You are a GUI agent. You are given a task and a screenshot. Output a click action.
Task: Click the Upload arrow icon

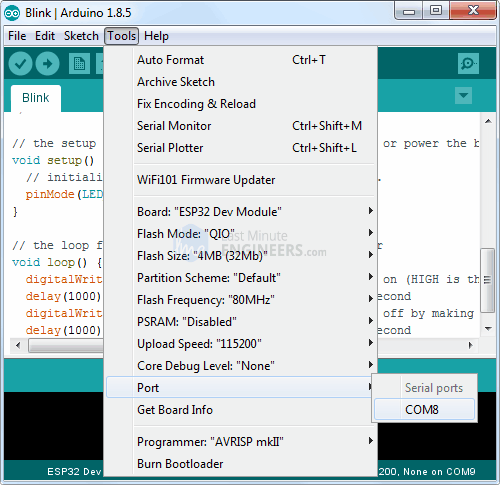coord(47,63)
